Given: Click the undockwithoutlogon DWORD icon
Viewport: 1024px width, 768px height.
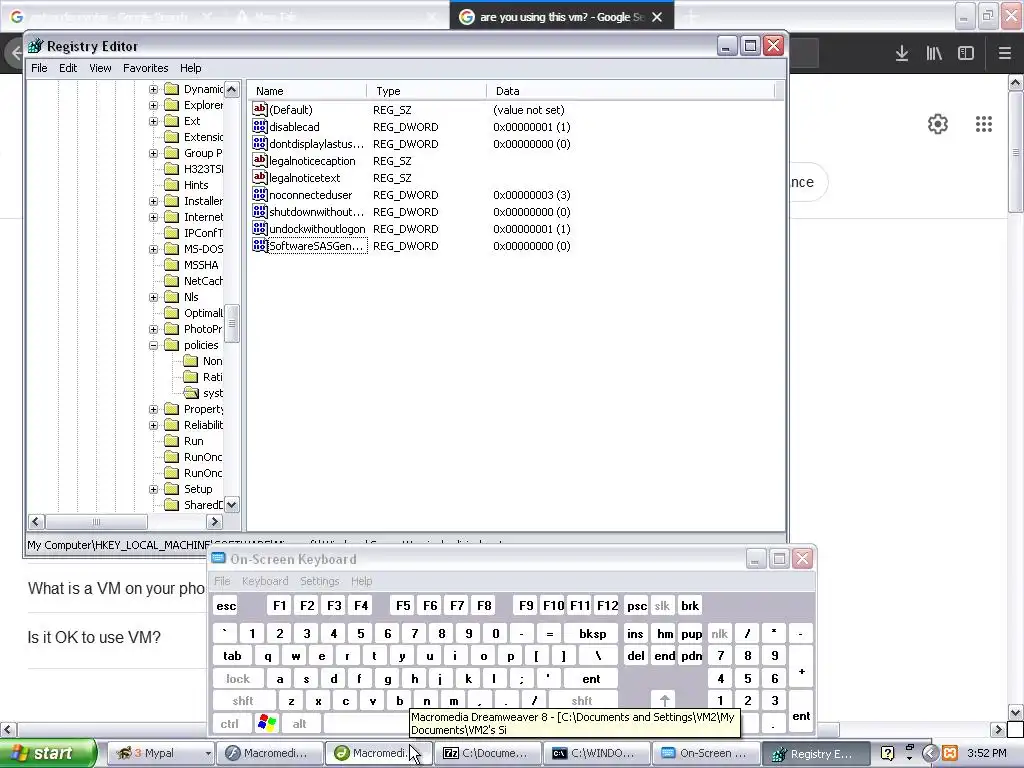Looking at the screenshot, I should click(260, 229).
